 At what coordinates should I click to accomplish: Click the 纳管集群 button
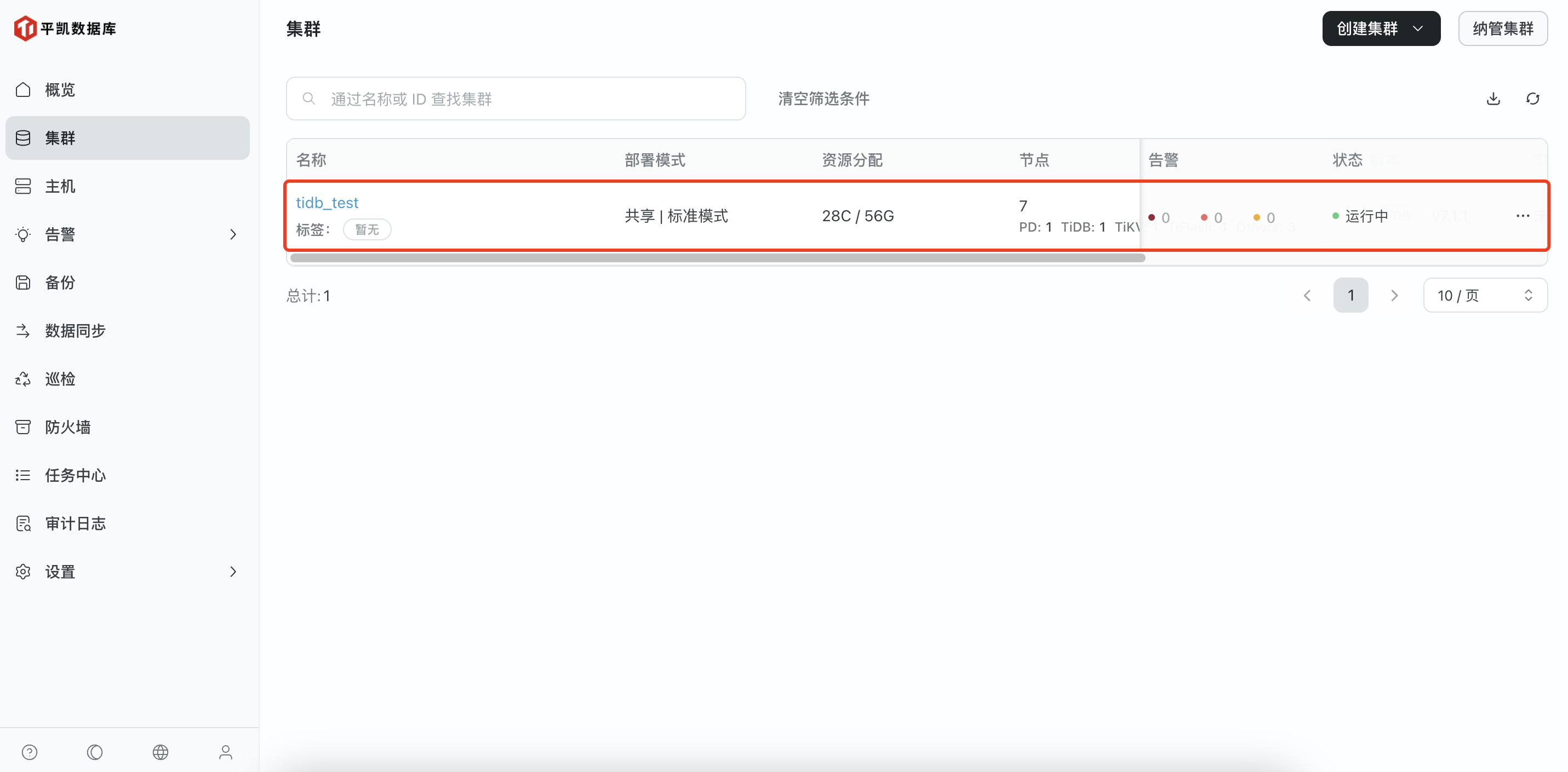pyautogui.click(x=1502, y=28)
